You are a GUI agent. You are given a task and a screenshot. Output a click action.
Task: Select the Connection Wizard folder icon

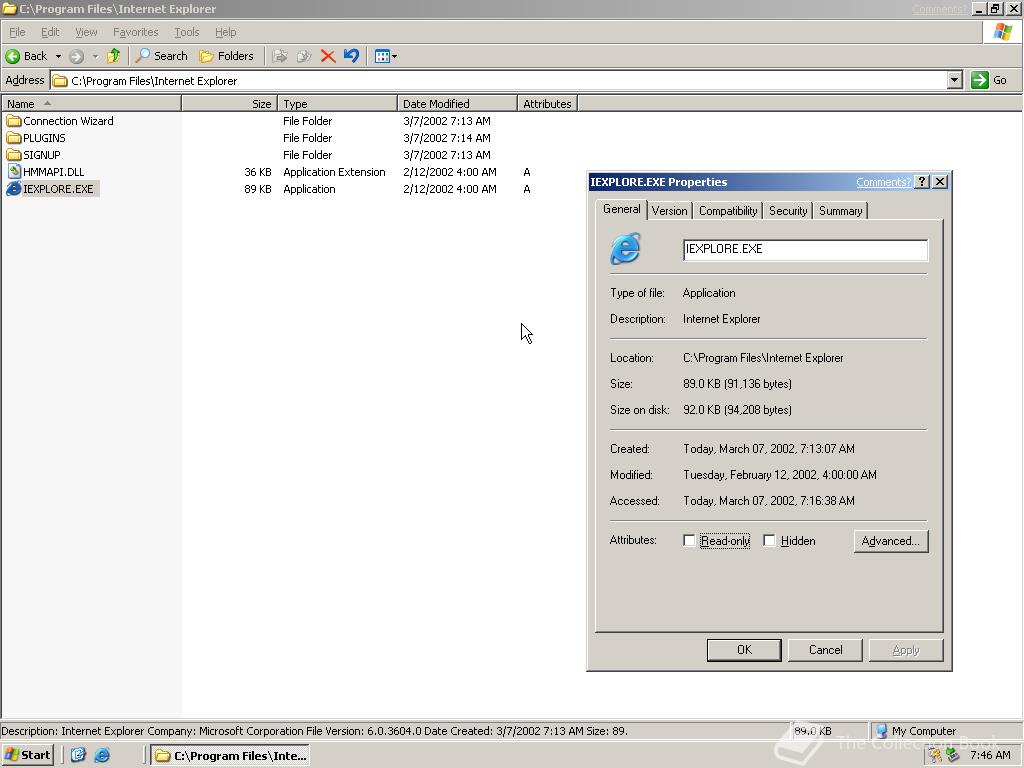(x=14, y=121)
